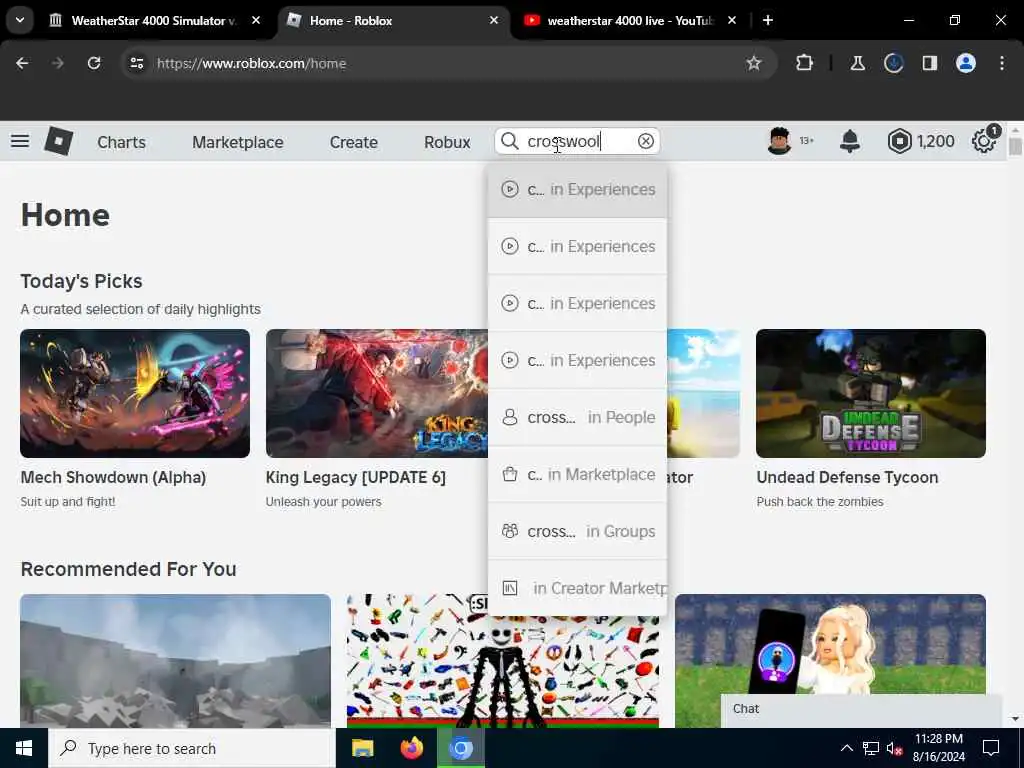Viewport: 1024px width, 768px height.
Task: Open the Roblox hamburger navigation menu
Action: pos(20,141)
